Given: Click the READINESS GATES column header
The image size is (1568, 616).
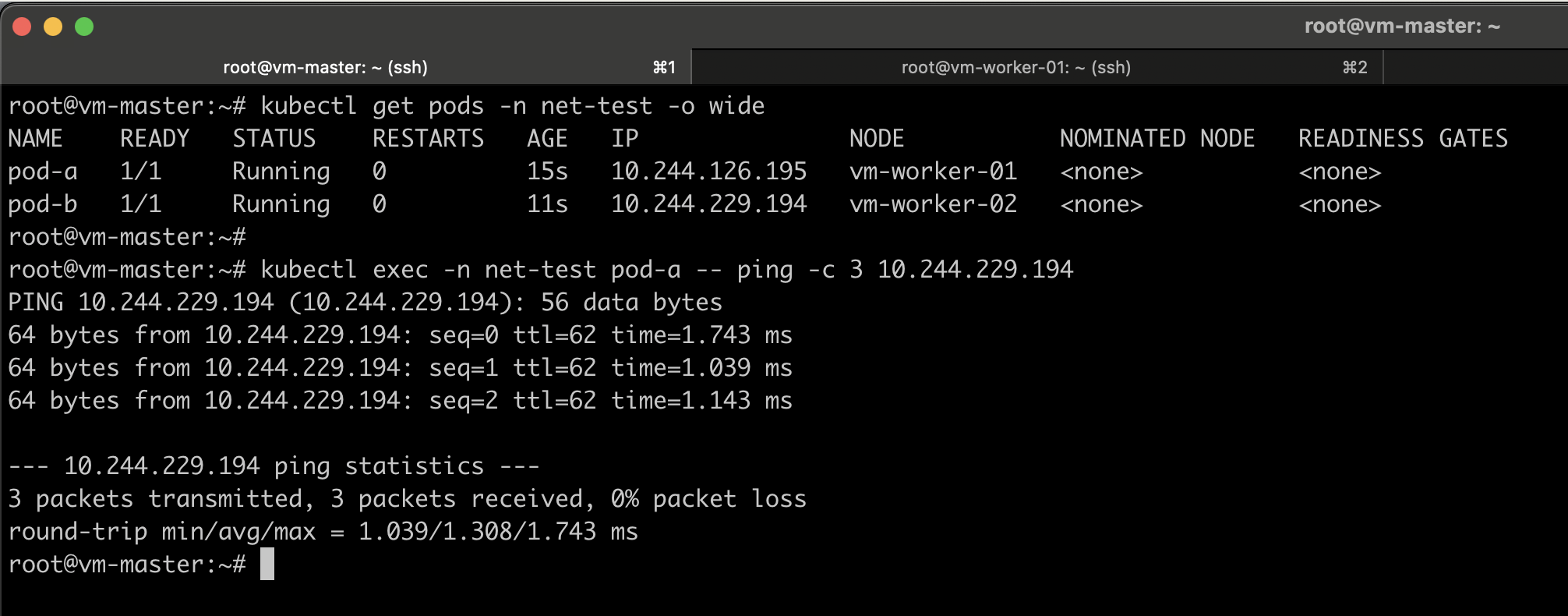Looking at the screenshot, I should click(x=1403, y=139).
